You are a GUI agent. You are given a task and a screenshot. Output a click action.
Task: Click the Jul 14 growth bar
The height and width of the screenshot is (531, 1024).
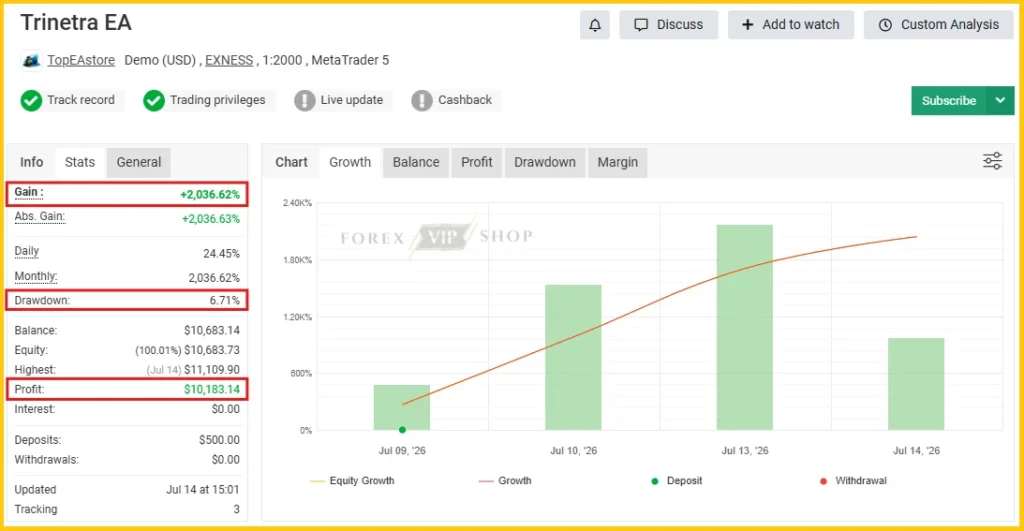coord(916,384)
